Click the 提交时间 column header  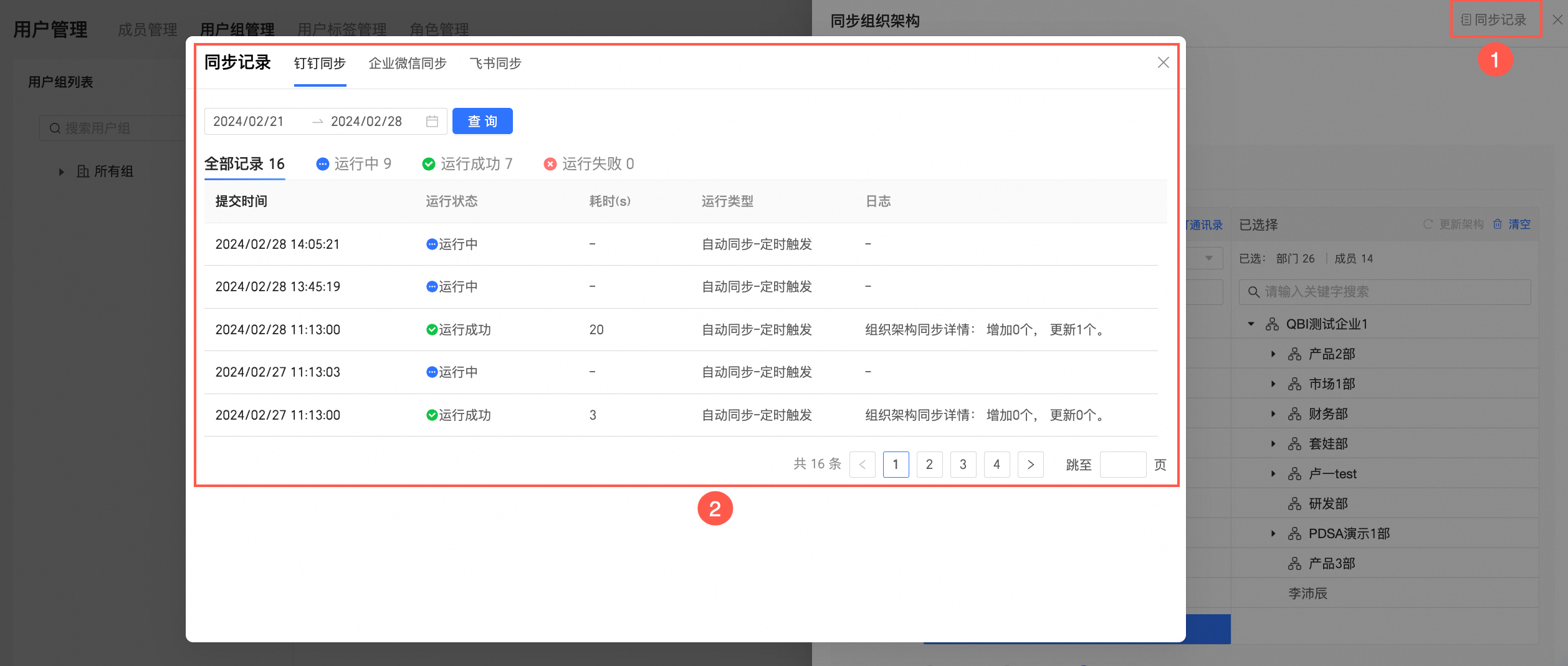(x=241, y=201)
